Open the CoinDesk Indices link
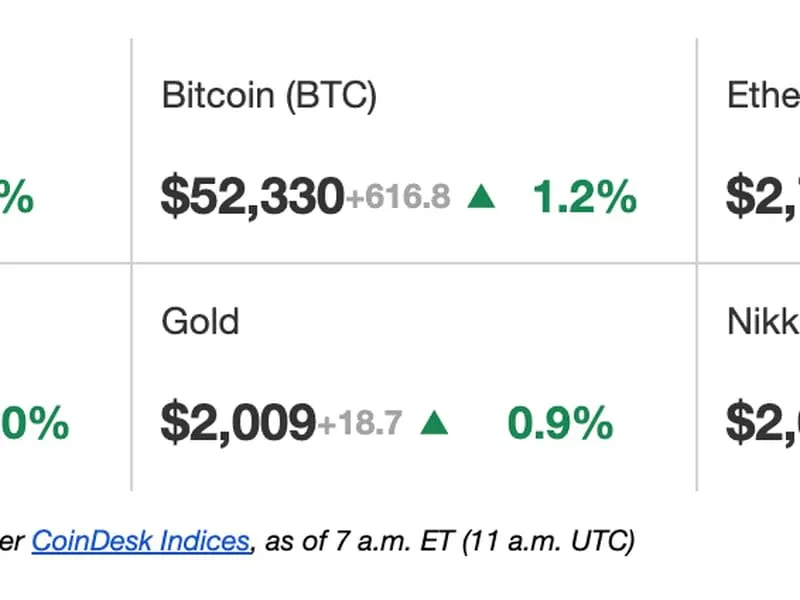The height and width of the screenshot is (600, 800). point(140,542)
